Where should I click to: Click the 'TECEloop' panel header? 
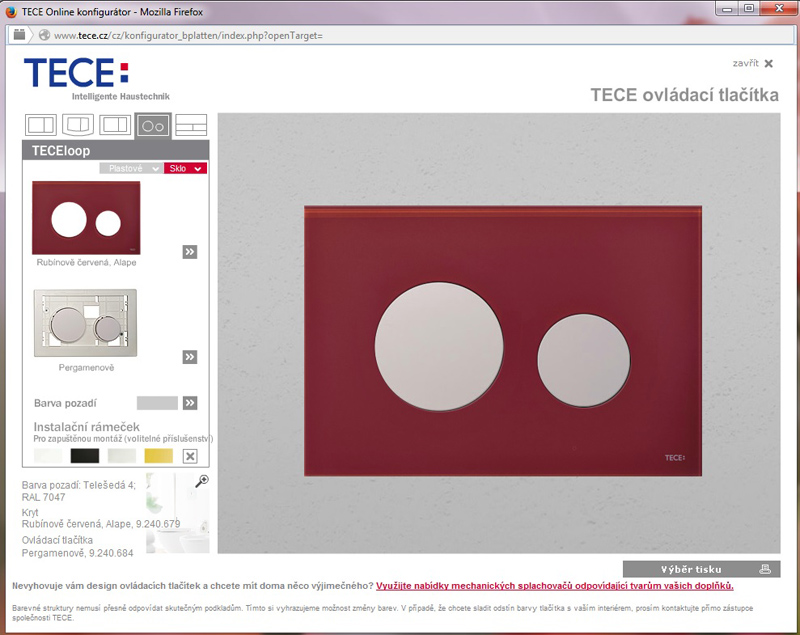[116, 150]
